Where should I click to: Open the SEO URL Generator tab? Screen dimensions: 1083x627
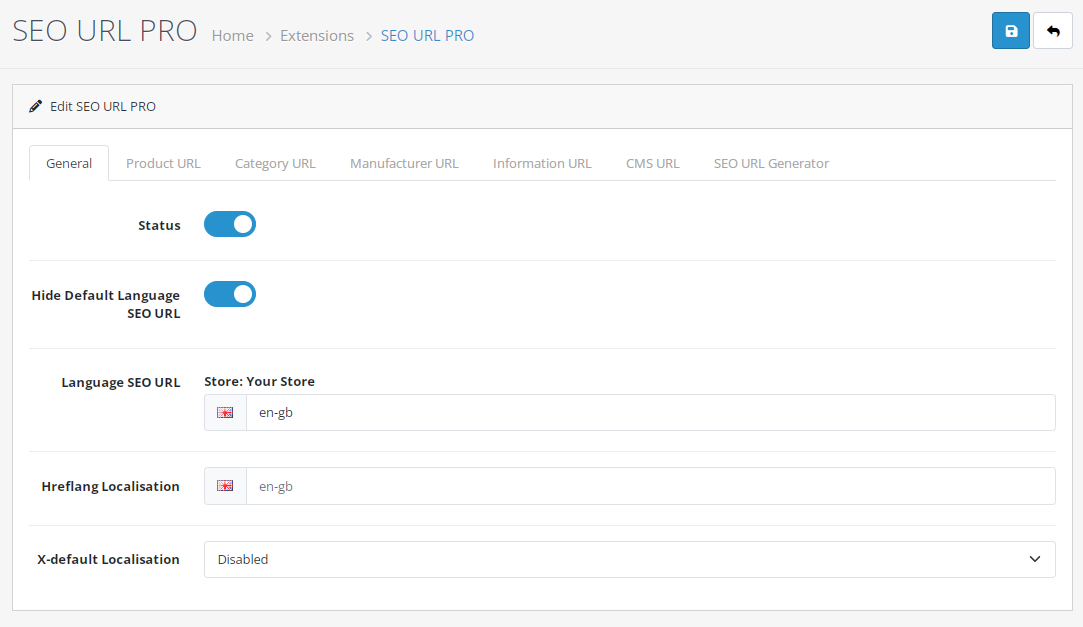pos(771,164)
